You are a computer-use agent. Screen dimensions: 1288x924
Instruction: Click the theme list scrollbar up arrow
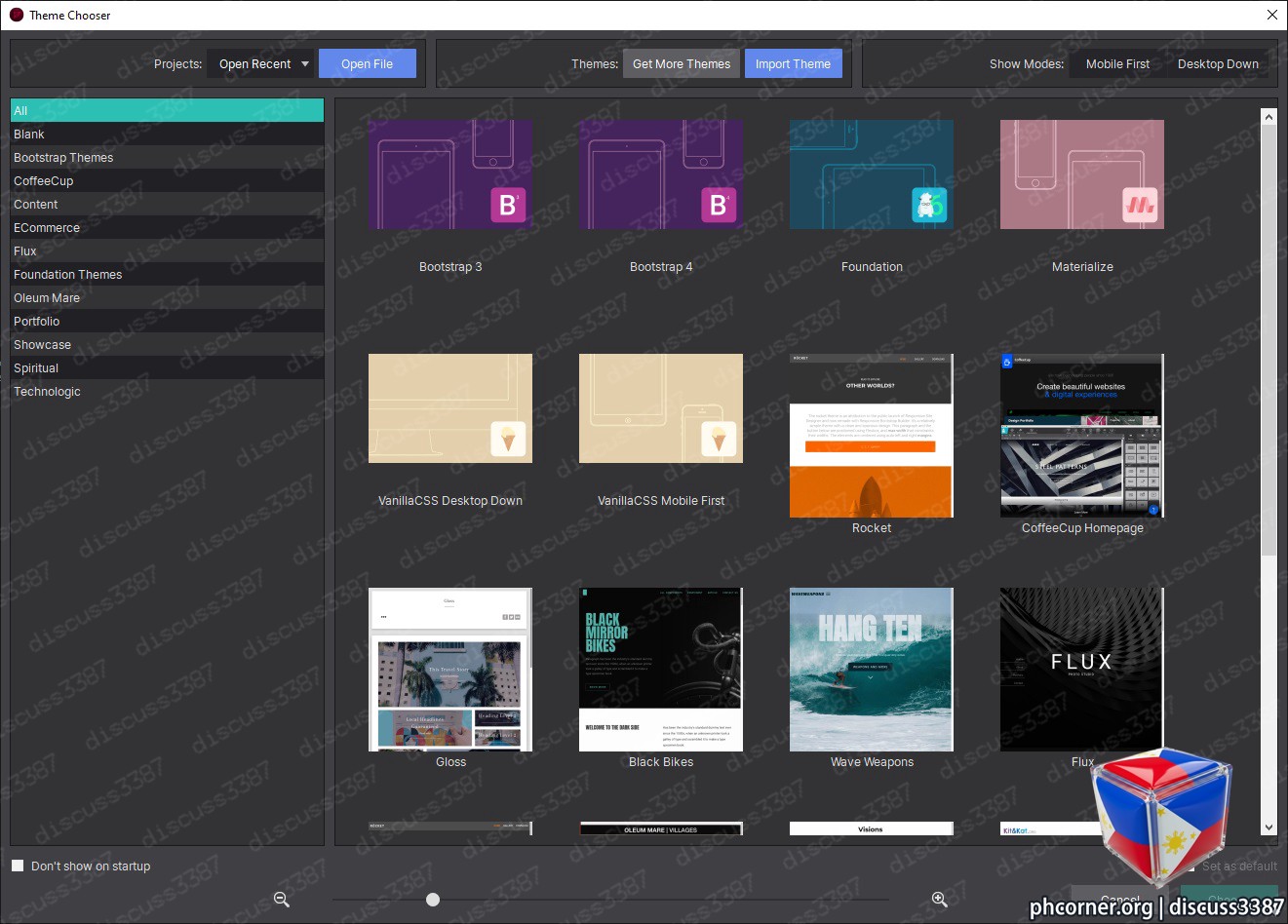click(1268, 117)
